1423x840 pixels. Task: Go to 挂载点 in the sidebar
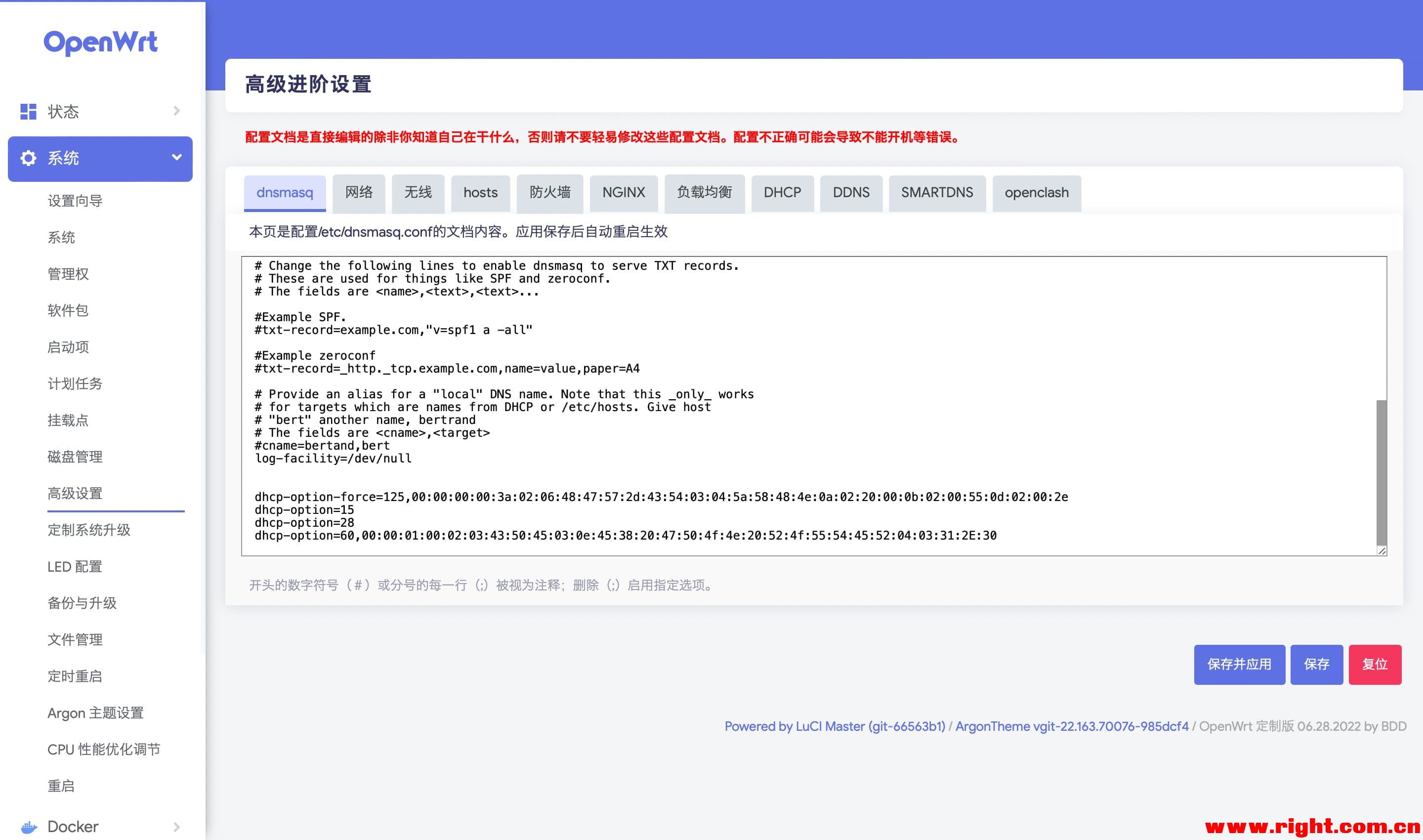[69, 420]
